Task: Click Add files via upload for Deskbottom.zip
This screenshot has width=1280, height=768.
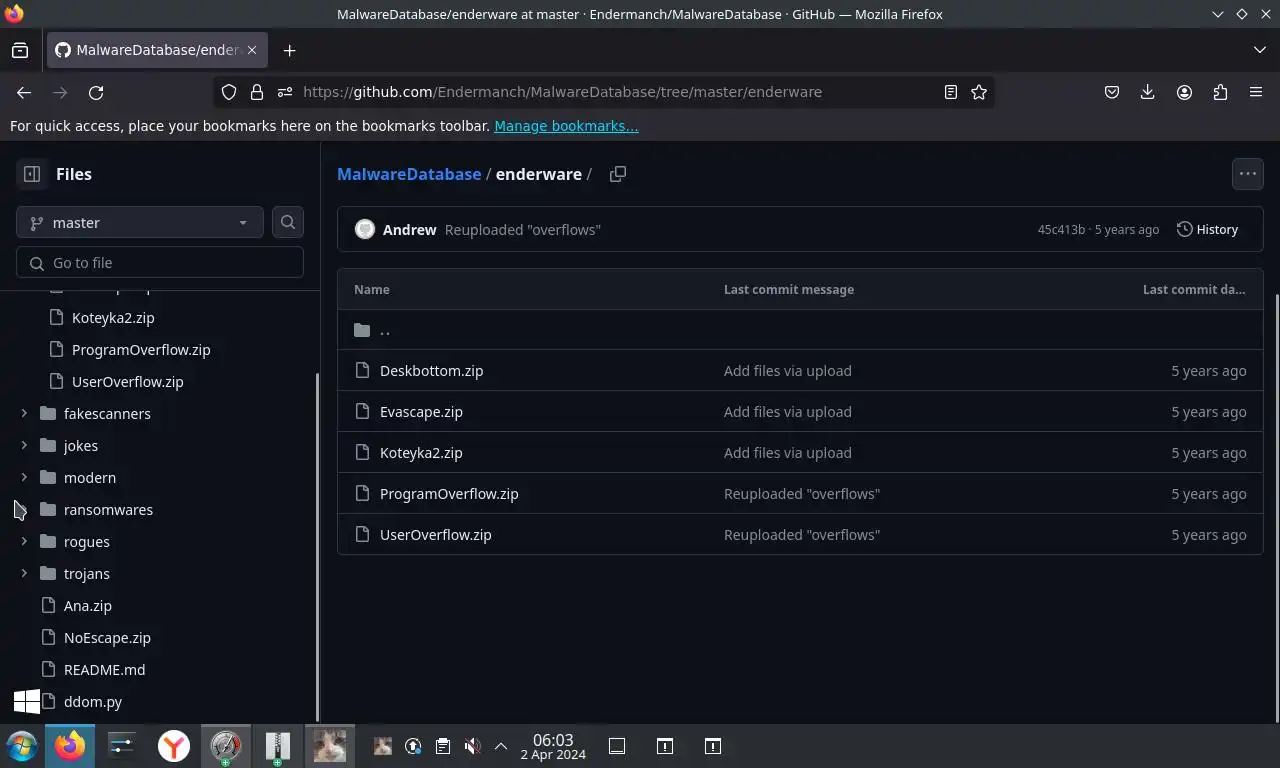Action: coord(788,370)
